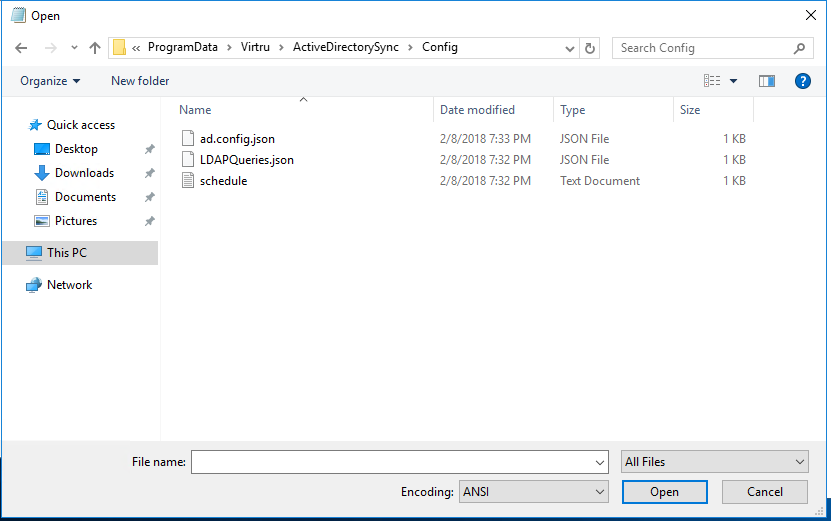Open the All Files type dropdown

point(714,462)
